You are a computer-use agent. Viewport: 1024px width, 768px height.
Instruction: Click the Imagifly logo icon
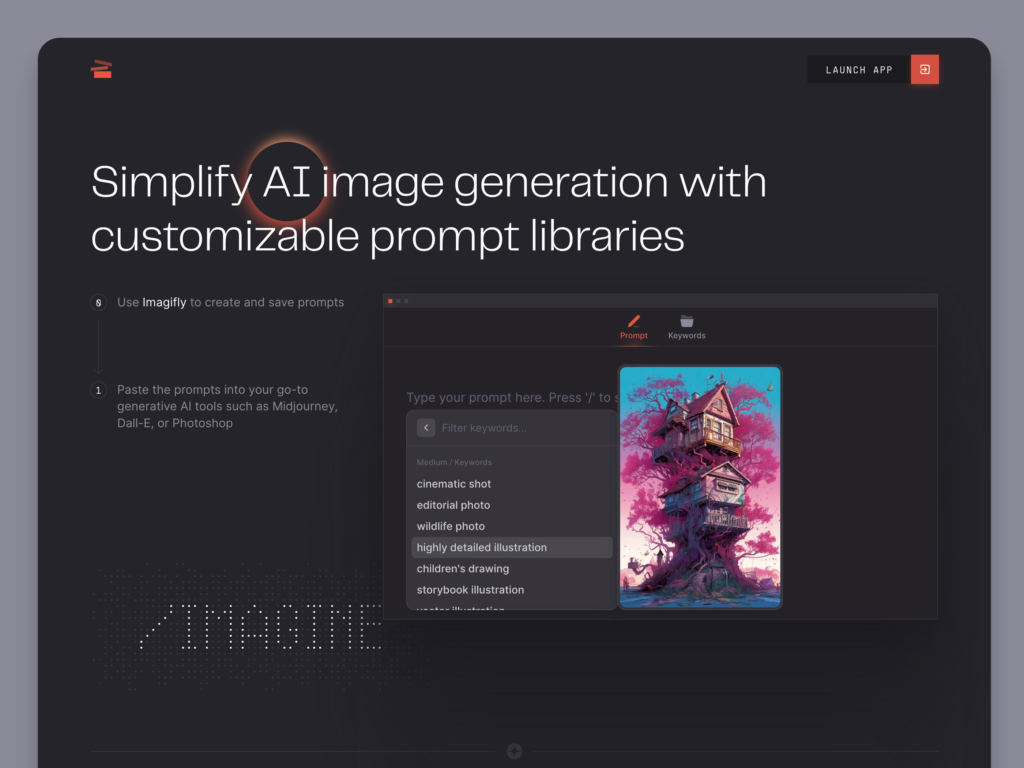pos(101,69)
